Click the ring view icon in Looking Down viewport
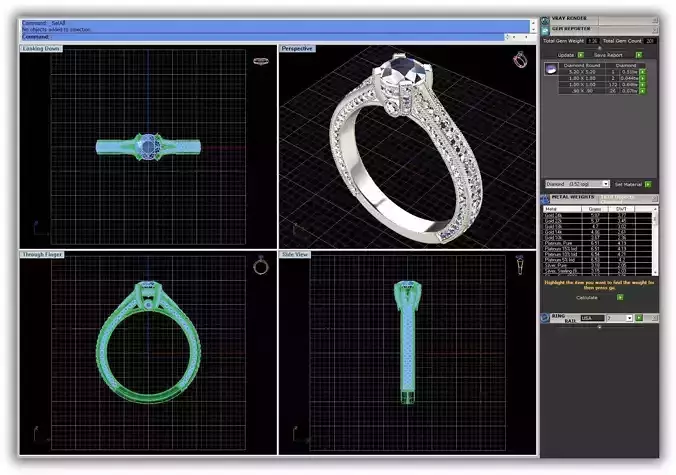 pos(261,61)
